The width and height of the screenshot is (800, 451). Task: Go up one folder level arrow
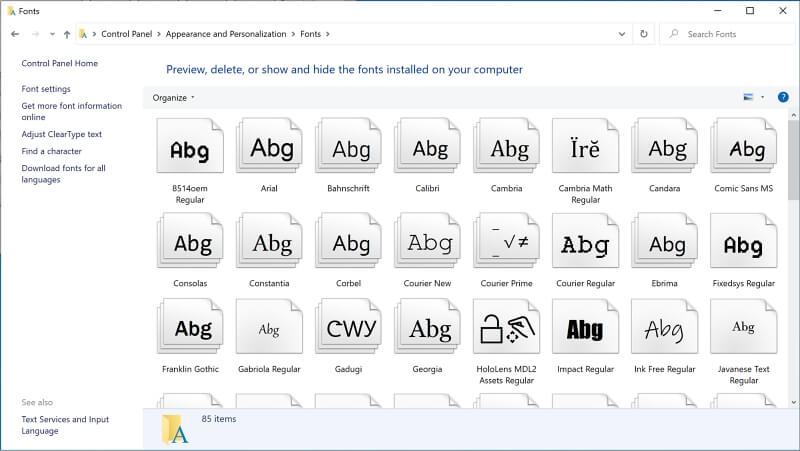(x=67, y=34)
